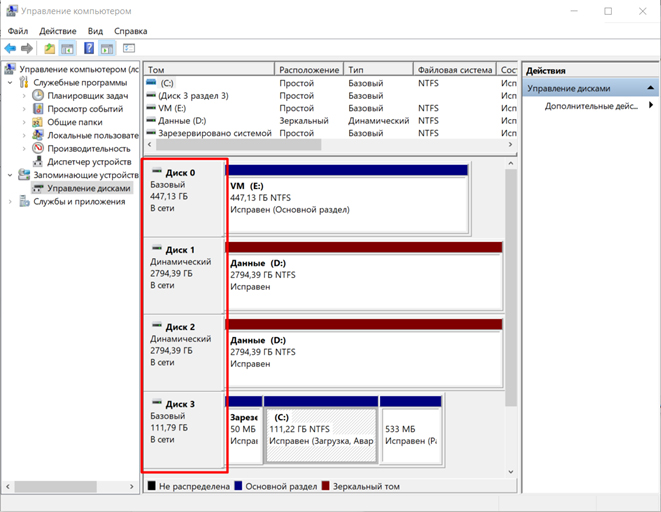661x512 pixels.
Task: Expand the Общие папки node
Action: (24, 122)
